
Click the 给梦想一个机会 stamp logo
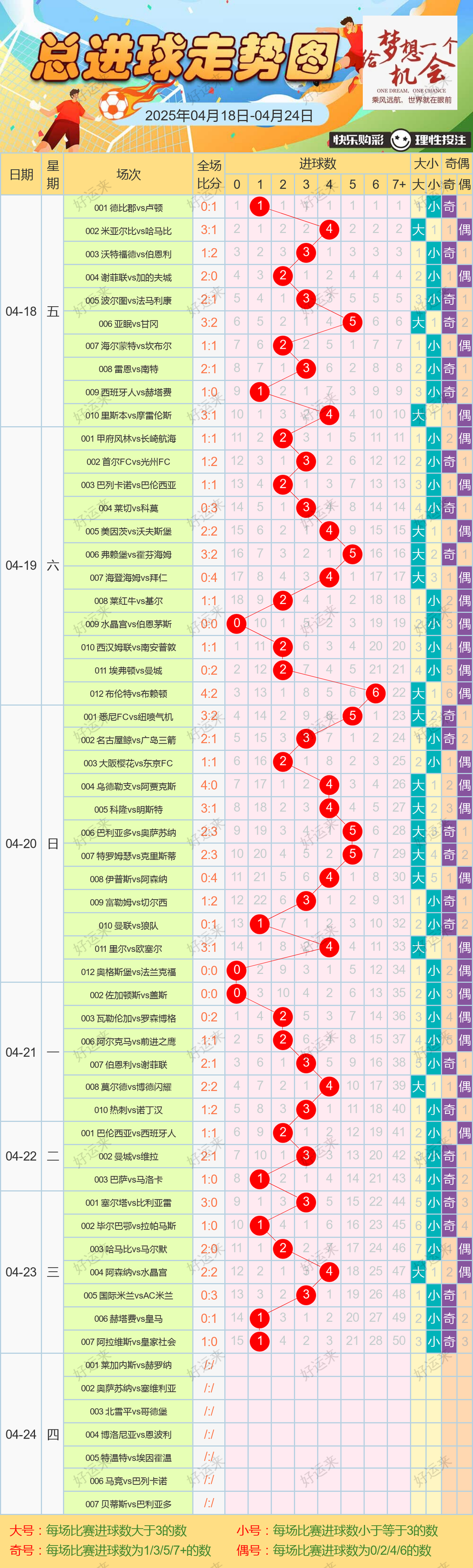410,62
